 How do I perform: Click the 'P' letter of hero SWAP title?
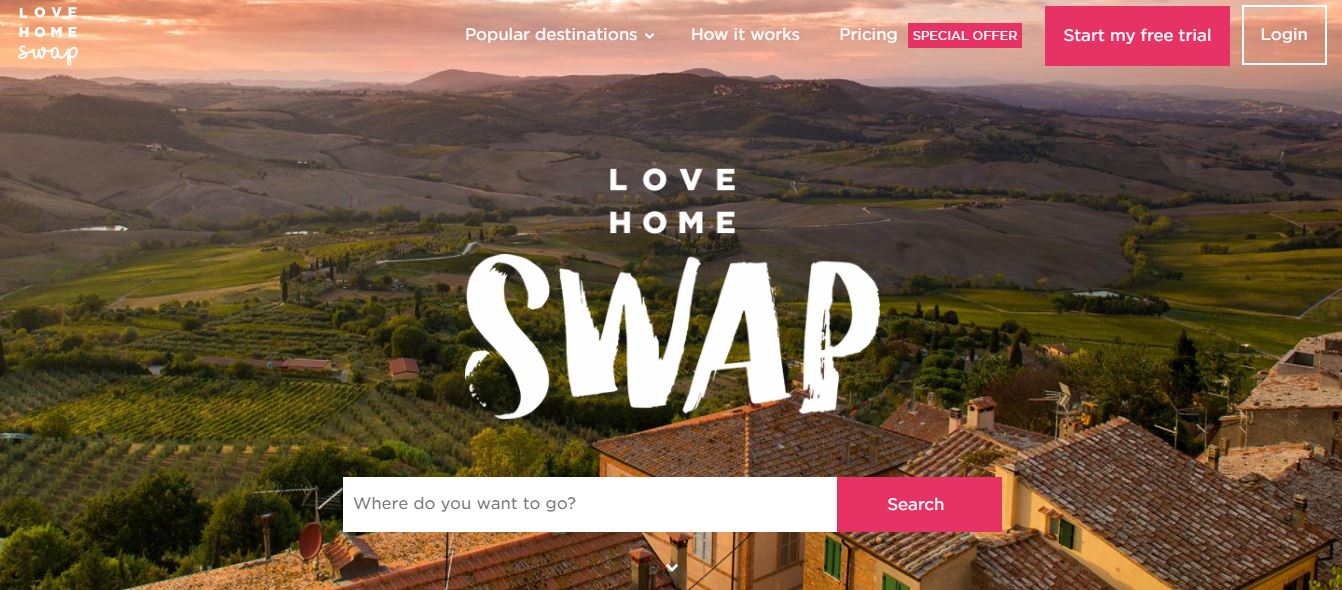coord(835,322)
